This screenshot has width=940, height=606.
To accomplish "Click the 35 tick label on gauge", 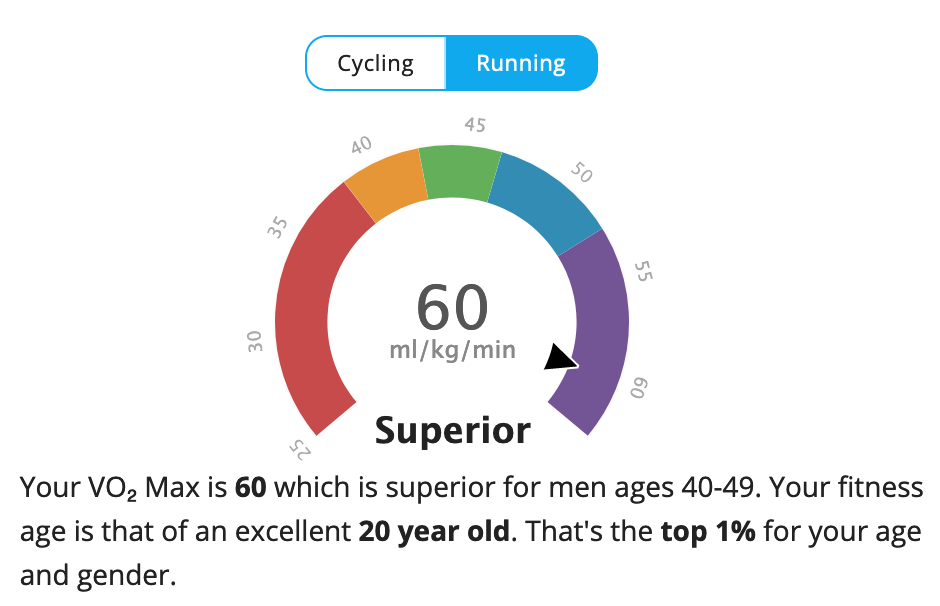I will tap(277, 225).
